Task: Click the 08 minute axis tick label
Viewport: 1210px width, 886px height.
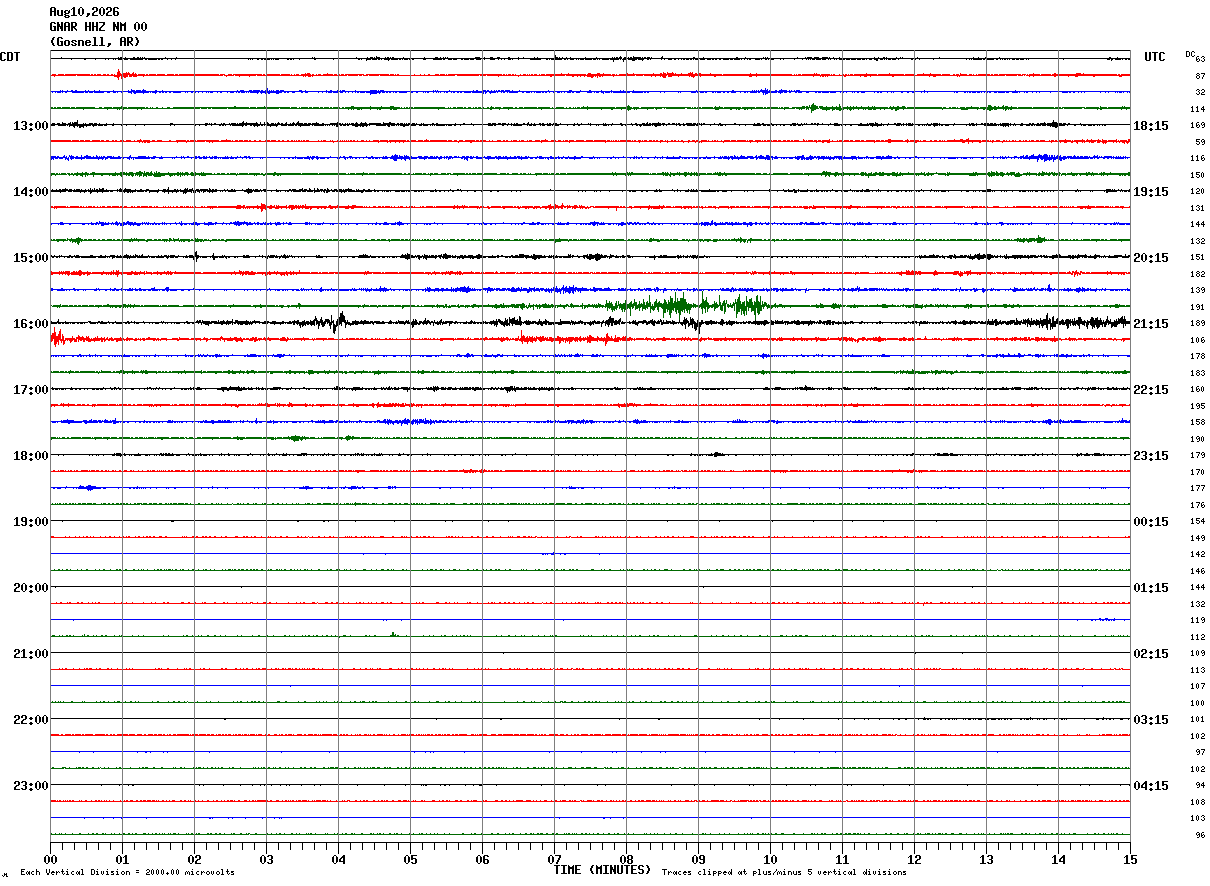Action: [626, 859]
